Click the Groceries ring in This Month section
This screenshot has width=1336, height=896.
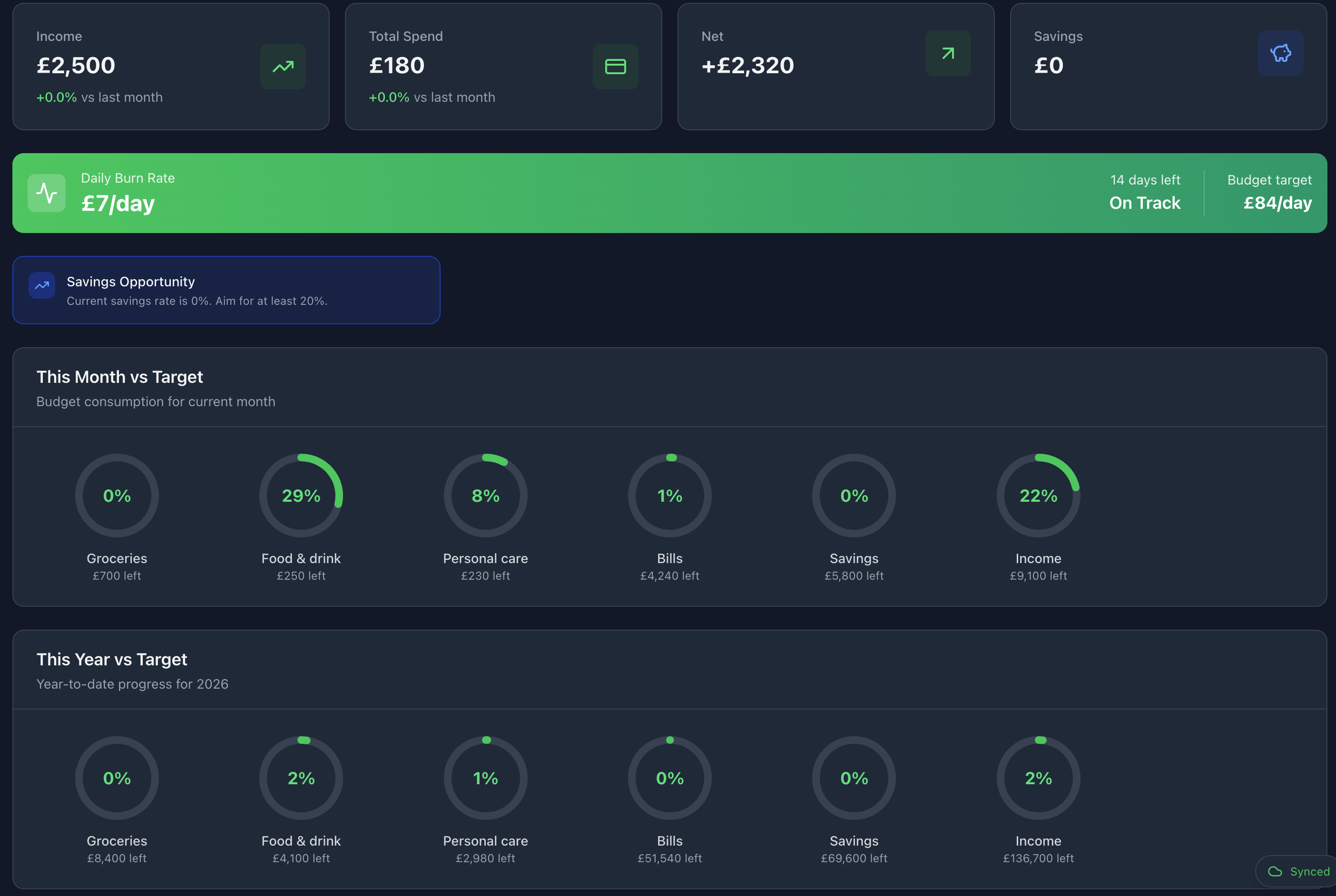[117, 496]
